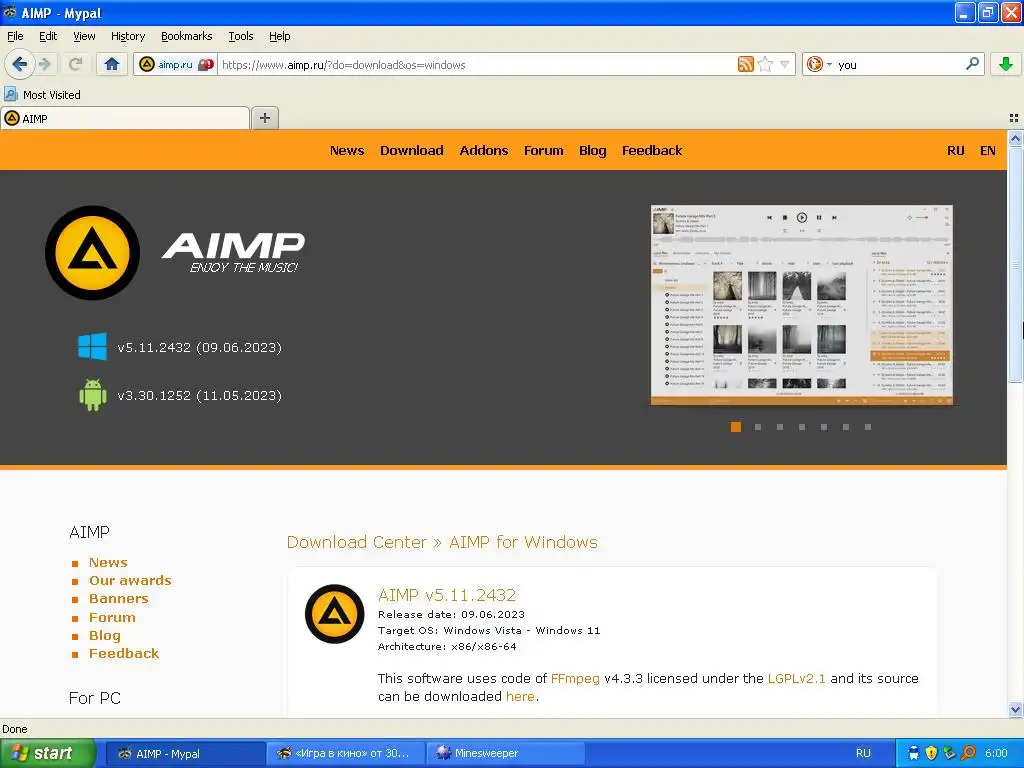
Task: Open the tab groups grid icon
Action: [1014, 118]
